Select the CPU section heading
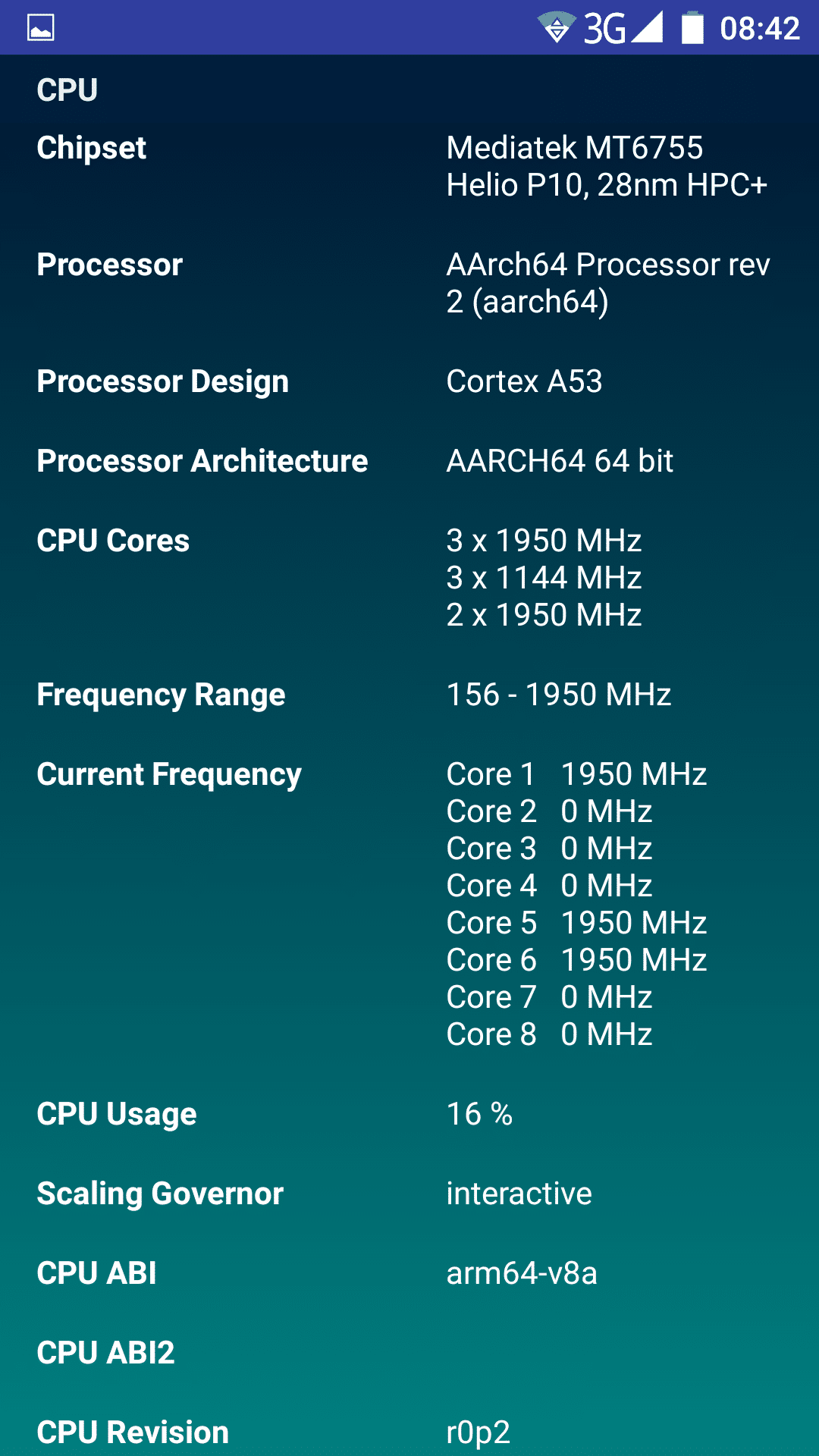This screenshot has width=819, height=1456. click(67, 90)
